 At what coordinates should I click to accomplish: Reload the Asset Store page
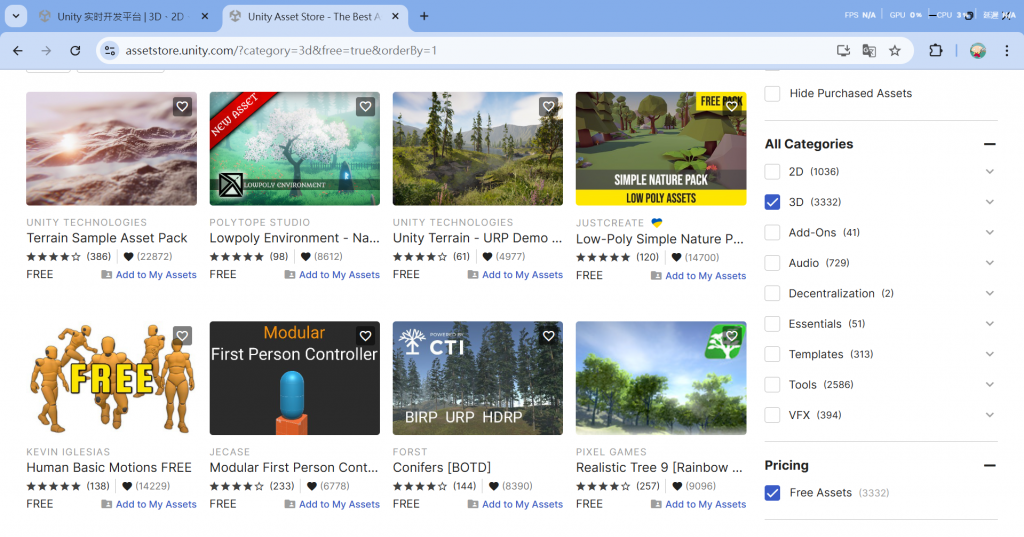tap(75, 50)
